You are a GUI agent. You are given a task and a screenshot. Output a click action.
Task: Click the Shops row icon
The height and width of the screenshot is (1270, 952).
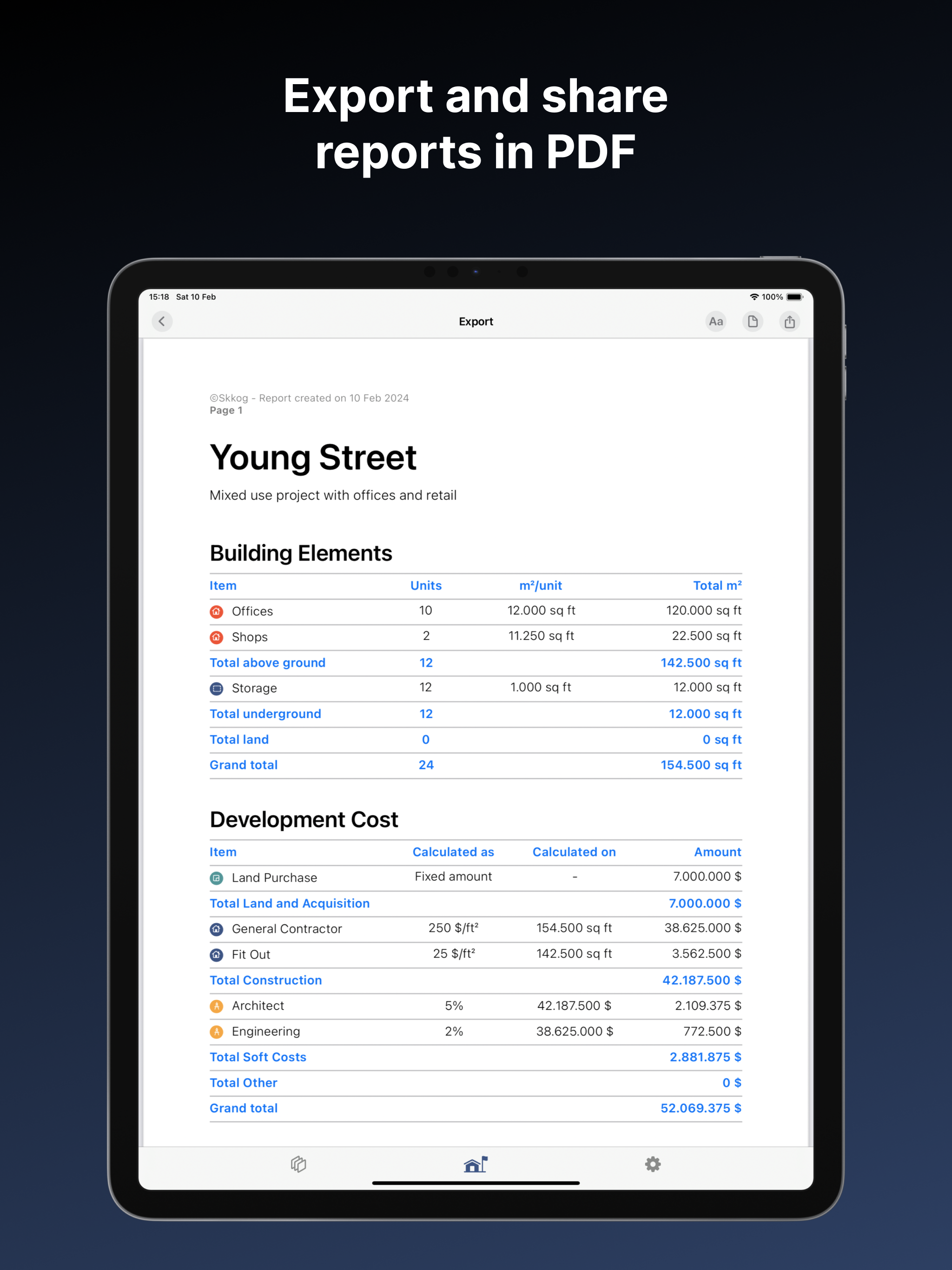pos(217,637)
